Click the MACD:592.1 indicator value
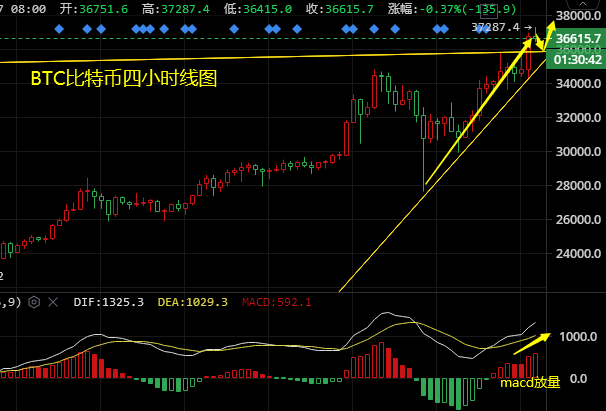Viewport: 606px width, 411px height. [276, 302]
